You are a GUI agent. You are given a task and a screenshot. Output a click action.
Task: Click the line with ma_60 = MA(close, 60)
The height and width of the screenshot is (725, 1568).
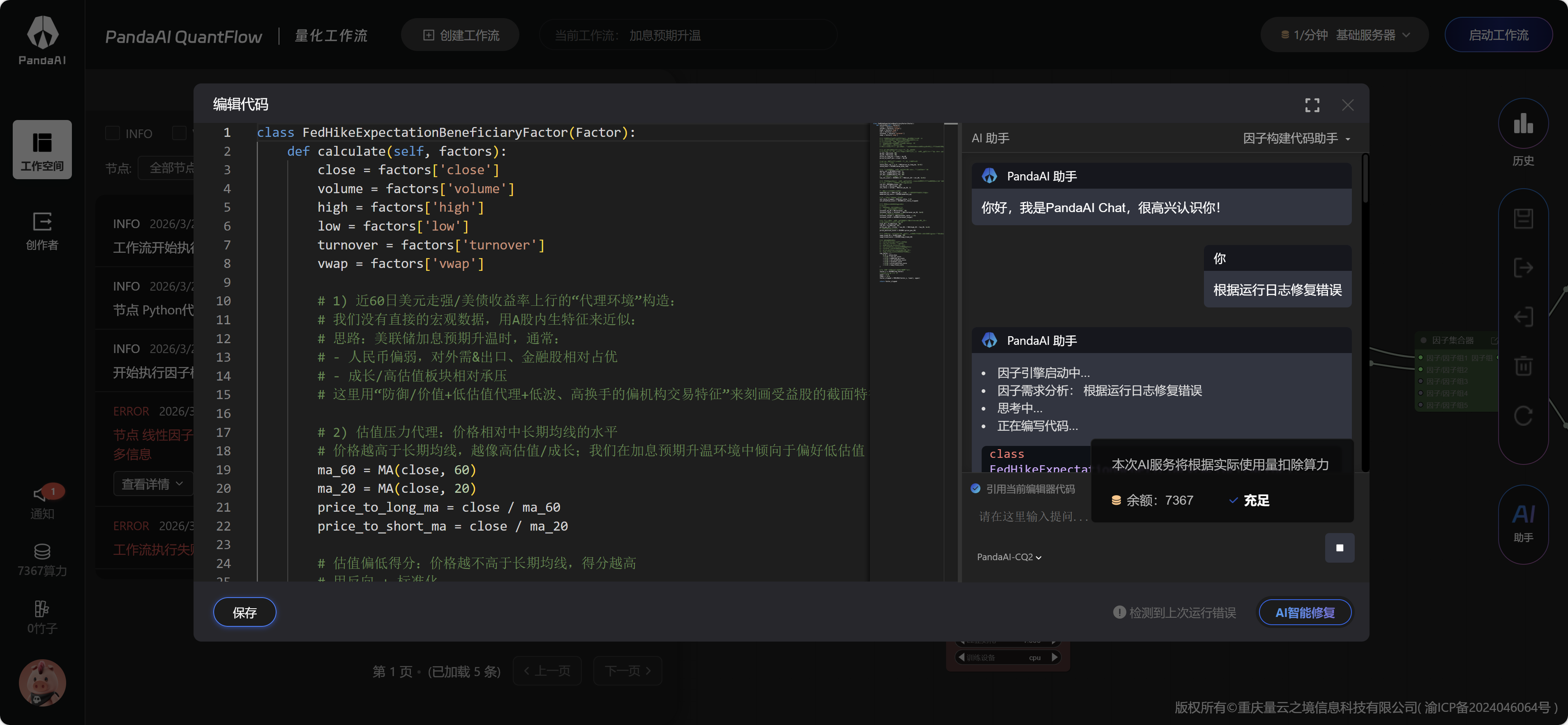[x=396, y=470]
